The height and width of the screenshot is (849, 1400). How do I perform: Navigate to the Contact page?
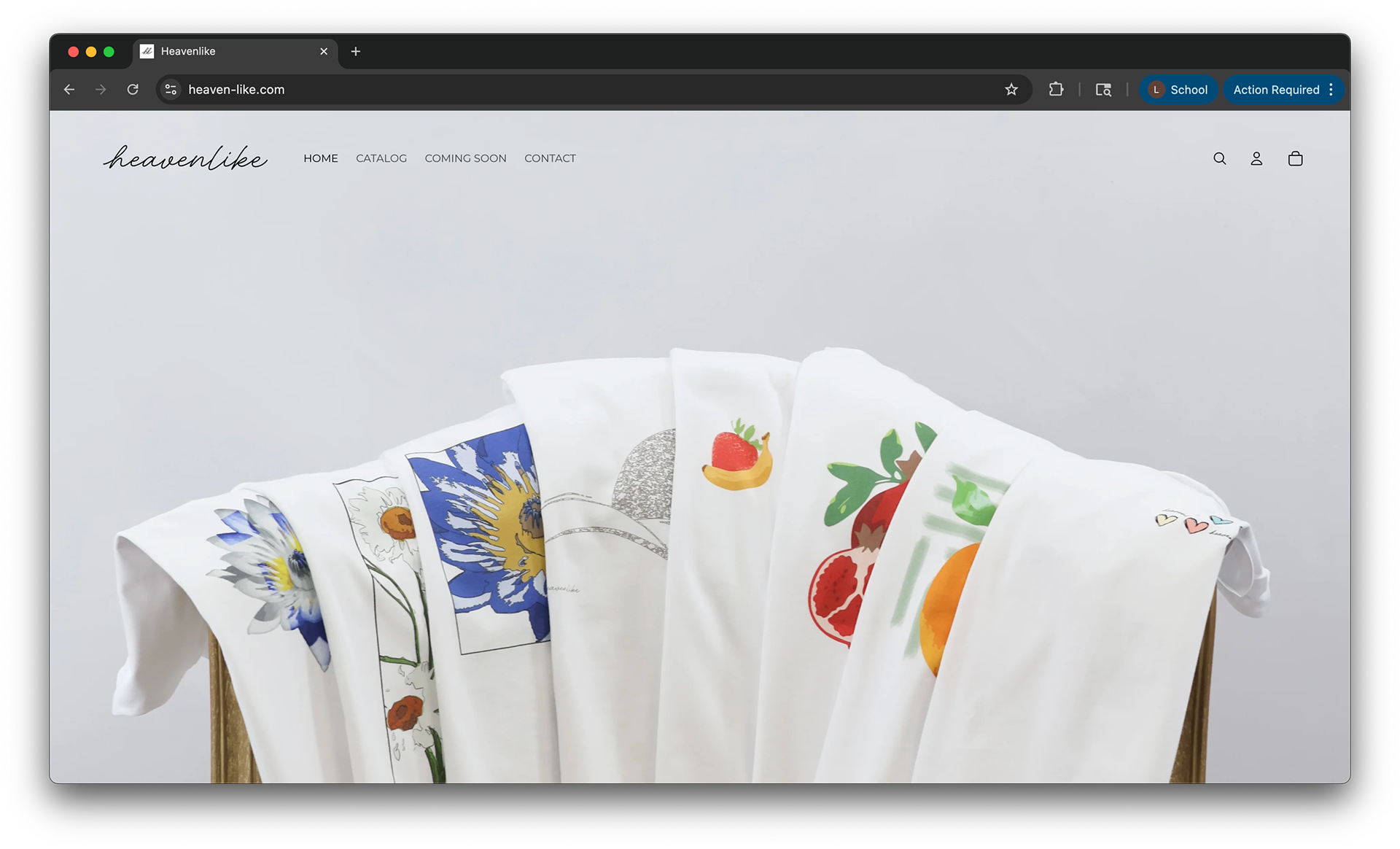[x=550, y=158]
